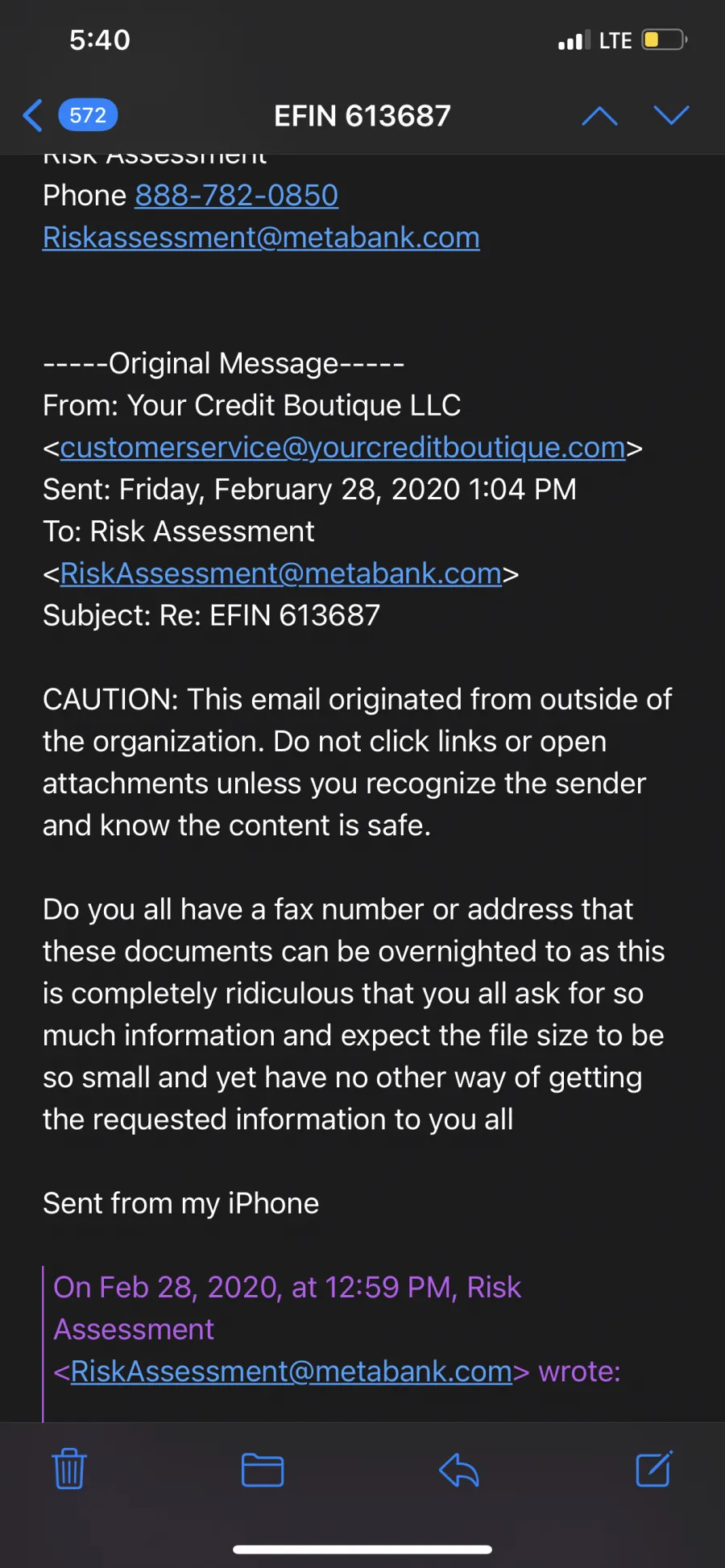
Task: Move message using the folder icon
Action: click(x=263, y=1470)
